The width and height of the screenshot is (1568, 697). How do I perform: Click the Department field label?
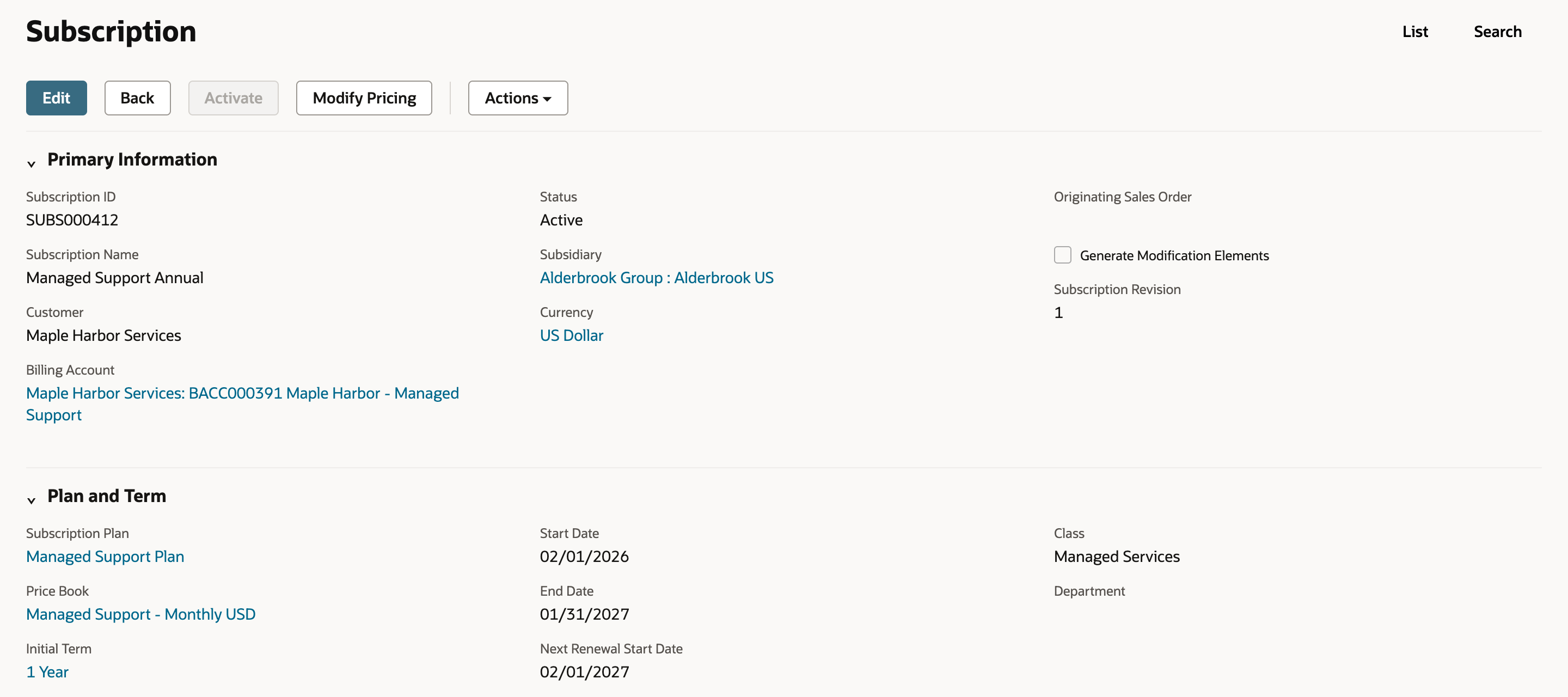point(1089,591)
